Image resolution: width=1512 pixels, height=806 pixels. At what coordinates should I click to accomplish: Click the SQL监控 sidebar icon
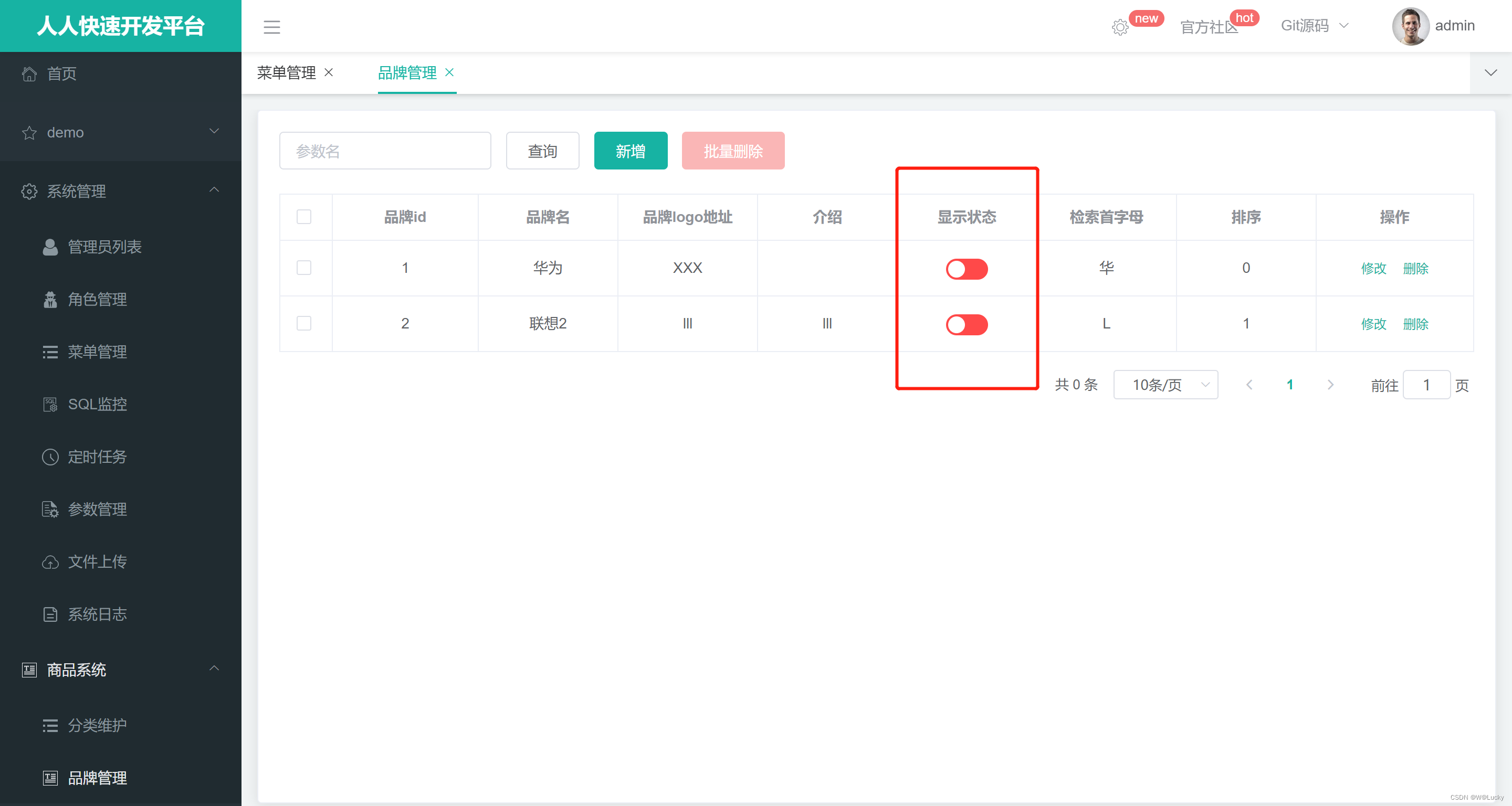[x=50, y=404]
